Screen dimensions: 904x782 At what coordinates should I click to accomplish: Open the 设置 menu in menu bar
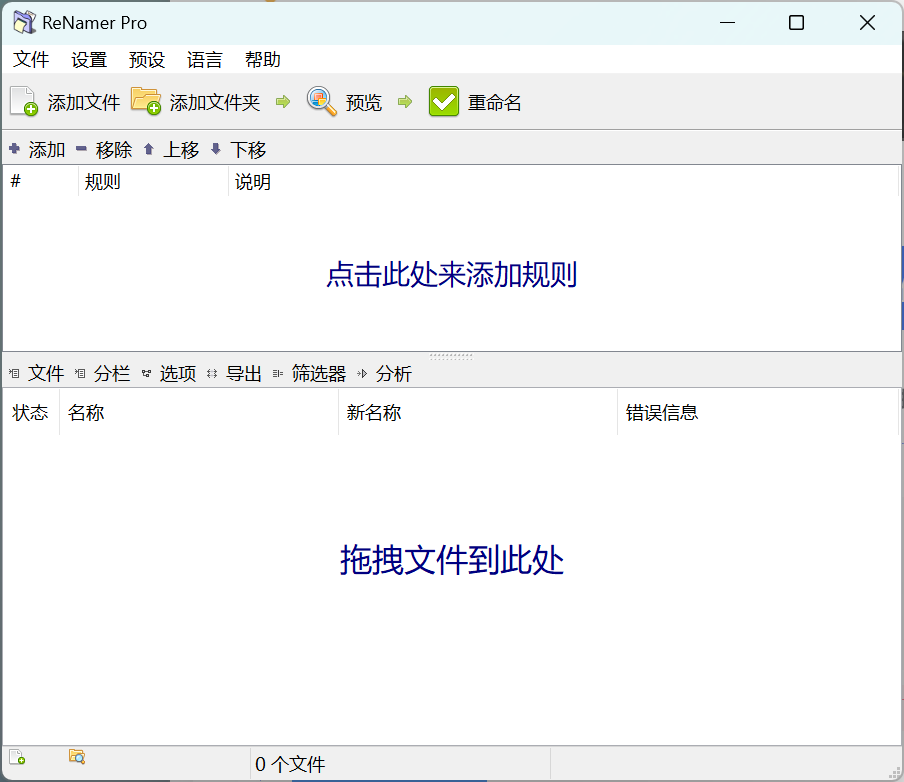[89, 60]
